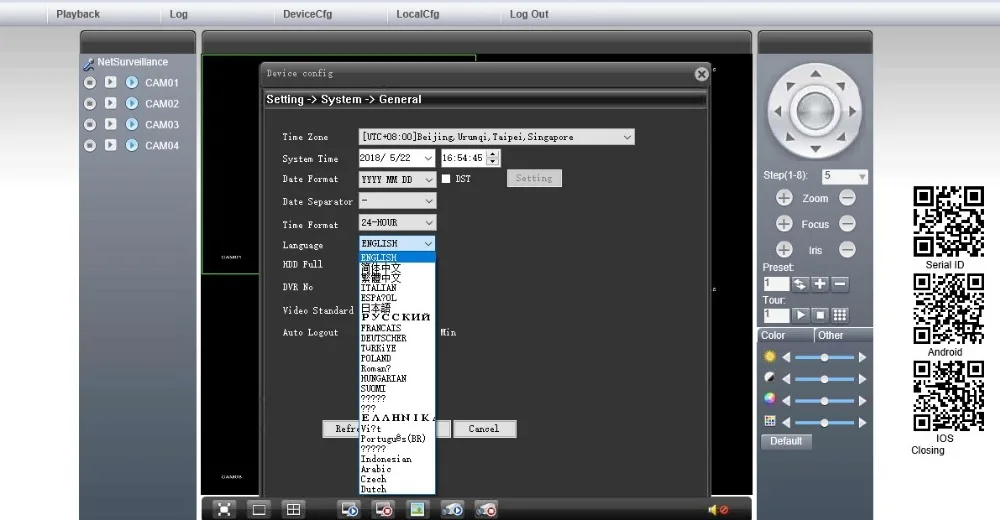
Task: Click the record icon for CAM02
Action: point(90,103)
